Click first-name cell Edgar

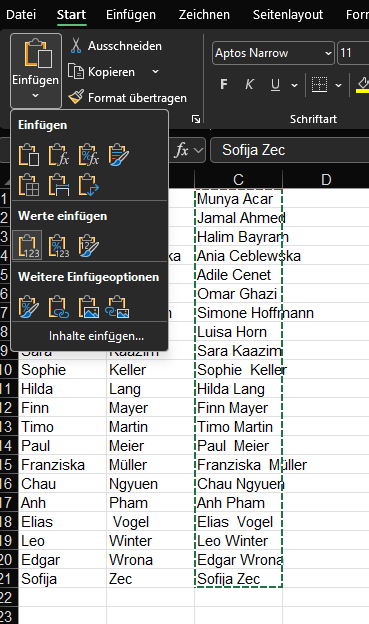[x=62, y=560]
